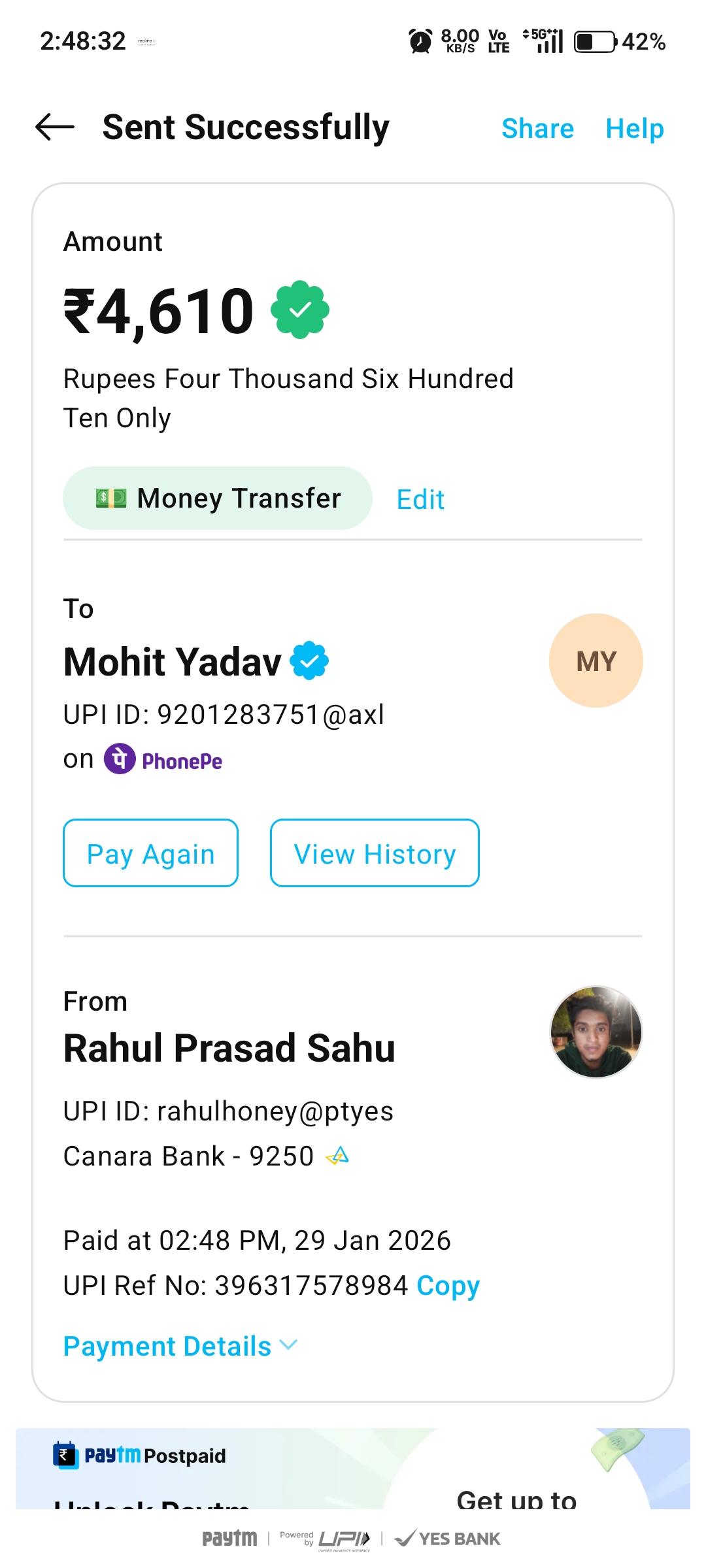Copy the UPI reference number
Screen dimensions: 706x1568
coord(448,1286)
